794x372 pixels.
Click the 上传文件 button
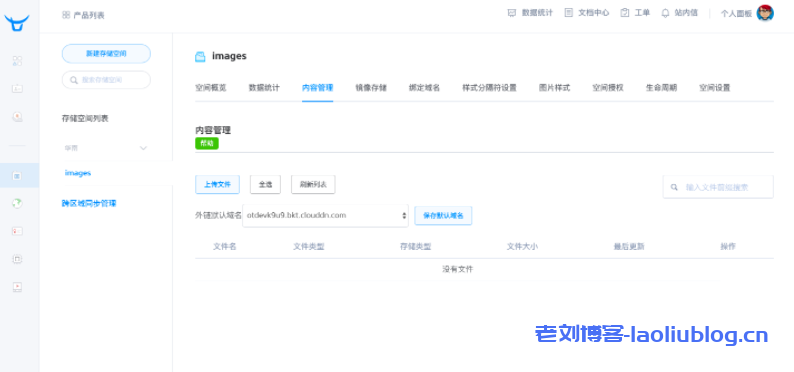(x=217, y=185)
